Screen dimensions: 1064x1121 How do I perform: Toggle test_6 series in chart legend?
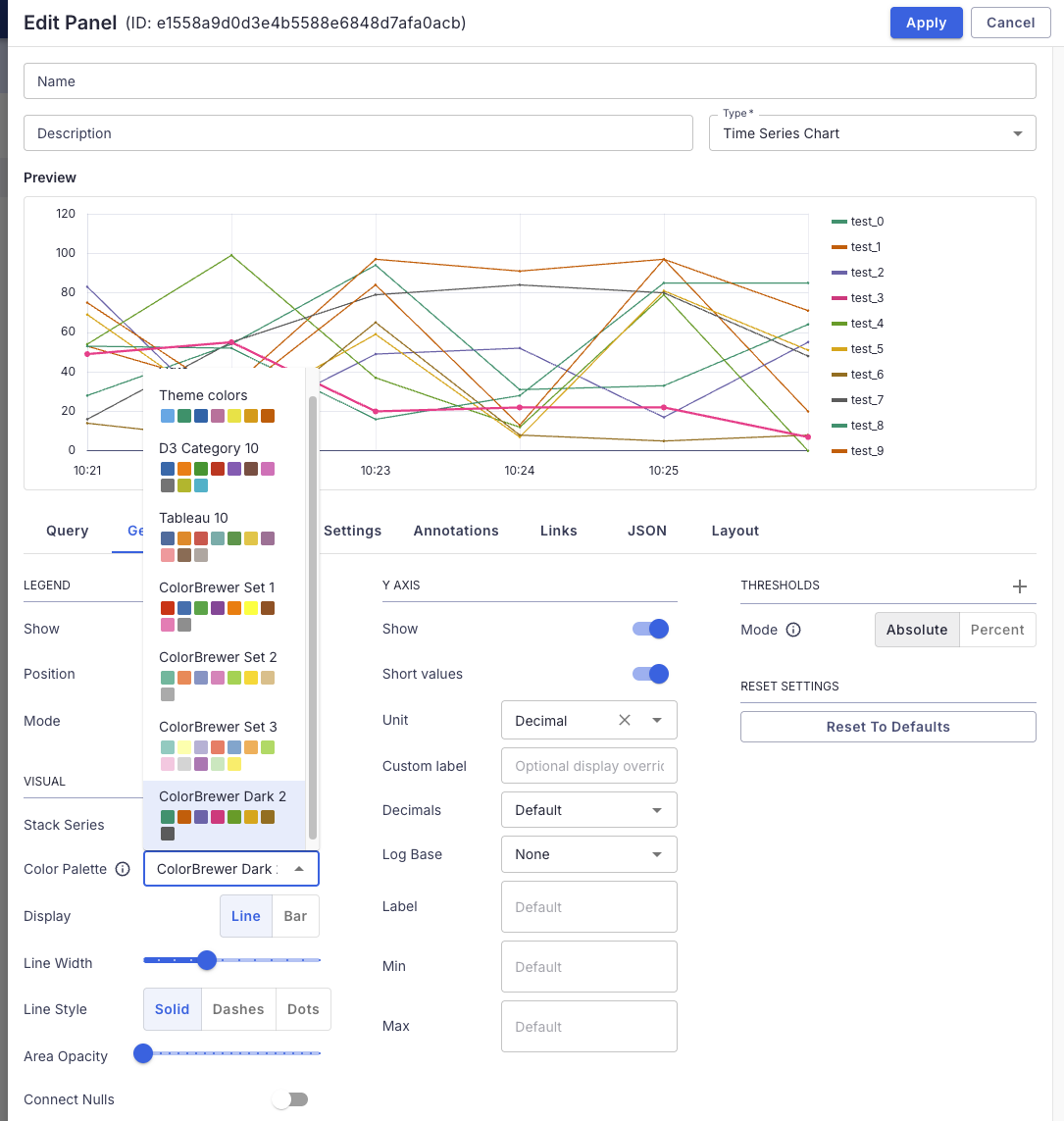tap(858, 375)
